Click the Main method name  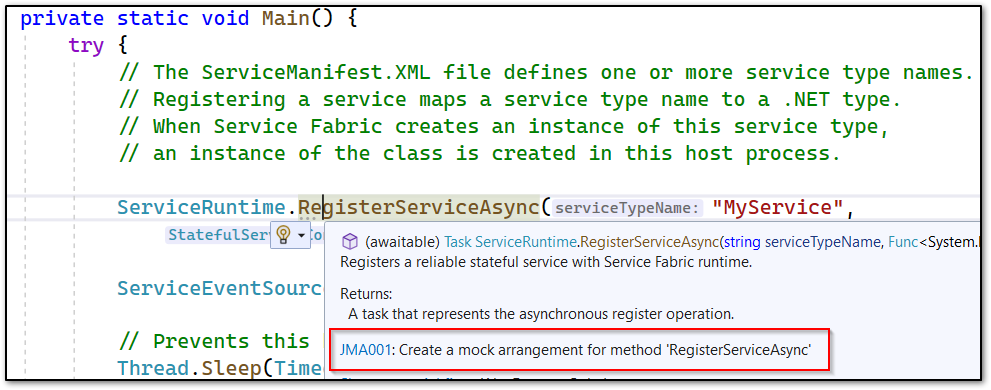(286, 18)
